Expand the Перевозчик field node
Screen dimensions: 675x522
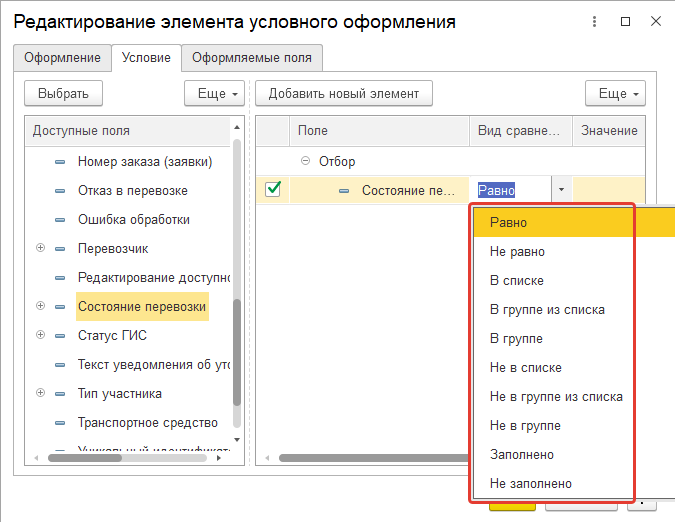click(x=40, y=248)
